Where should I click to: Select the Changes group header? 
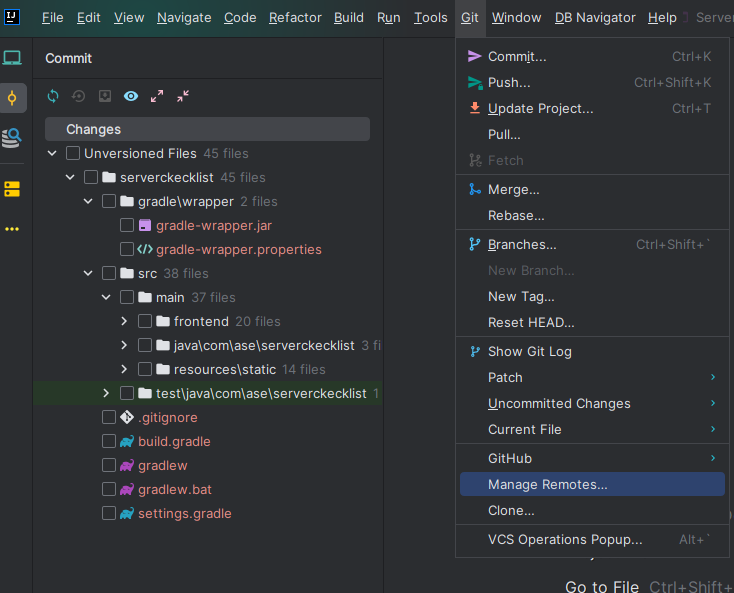207,129
